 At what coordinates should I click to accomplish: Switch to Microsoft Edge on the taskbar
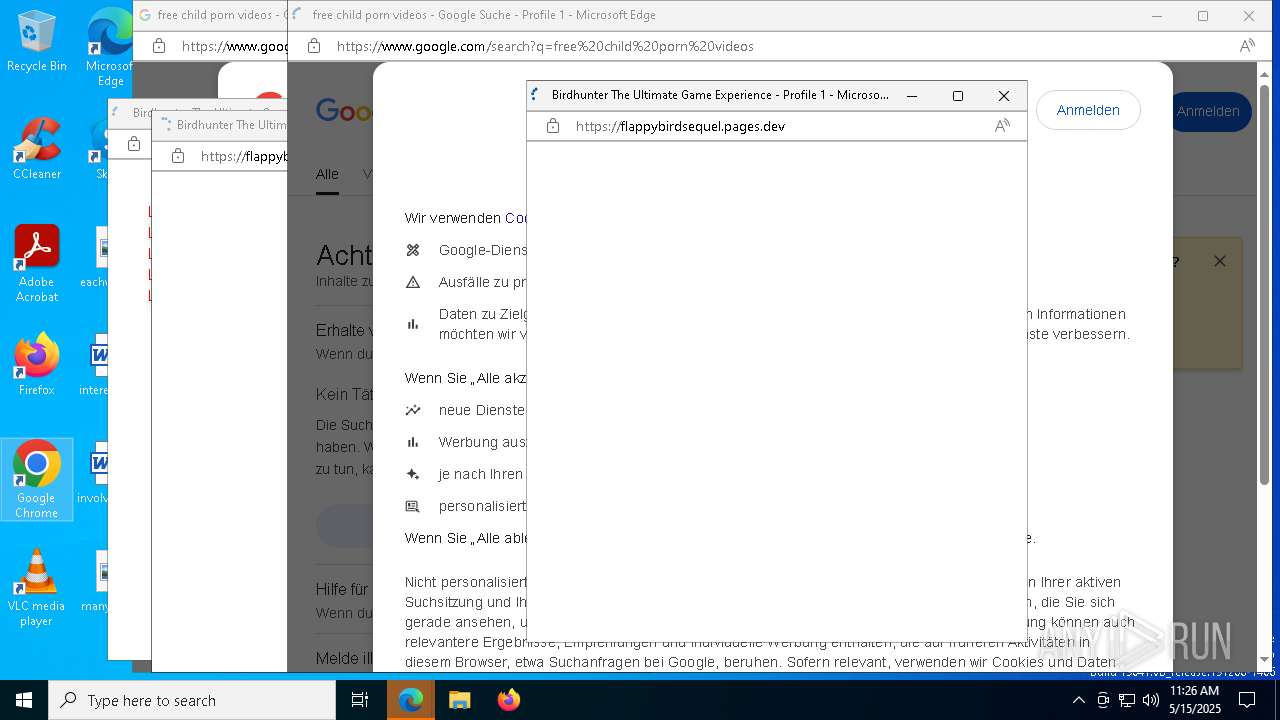point(411,700)
